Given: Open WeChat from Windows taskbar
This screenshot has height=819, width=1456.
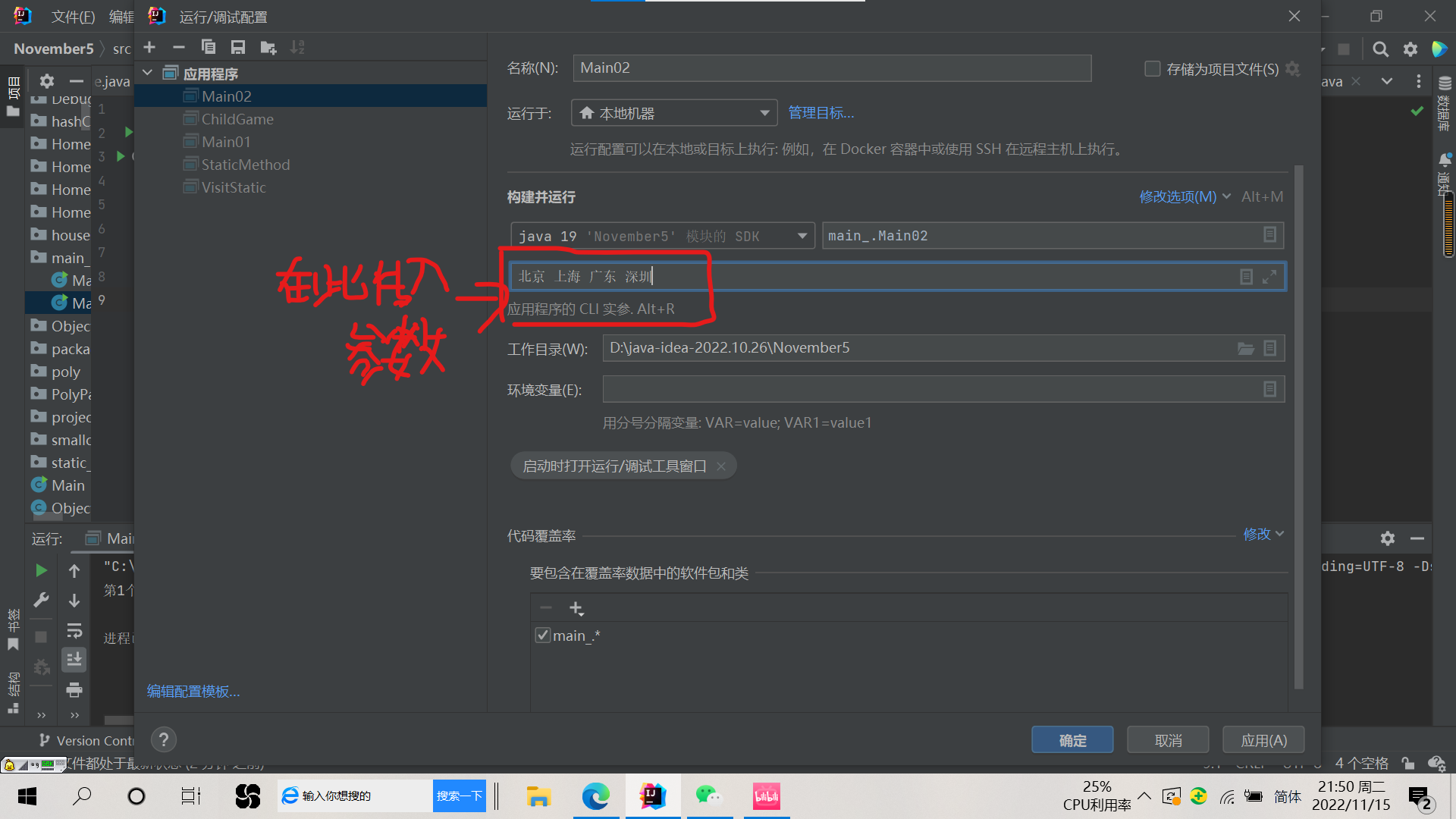Looking at the screenshot, I should click(709, 795).
